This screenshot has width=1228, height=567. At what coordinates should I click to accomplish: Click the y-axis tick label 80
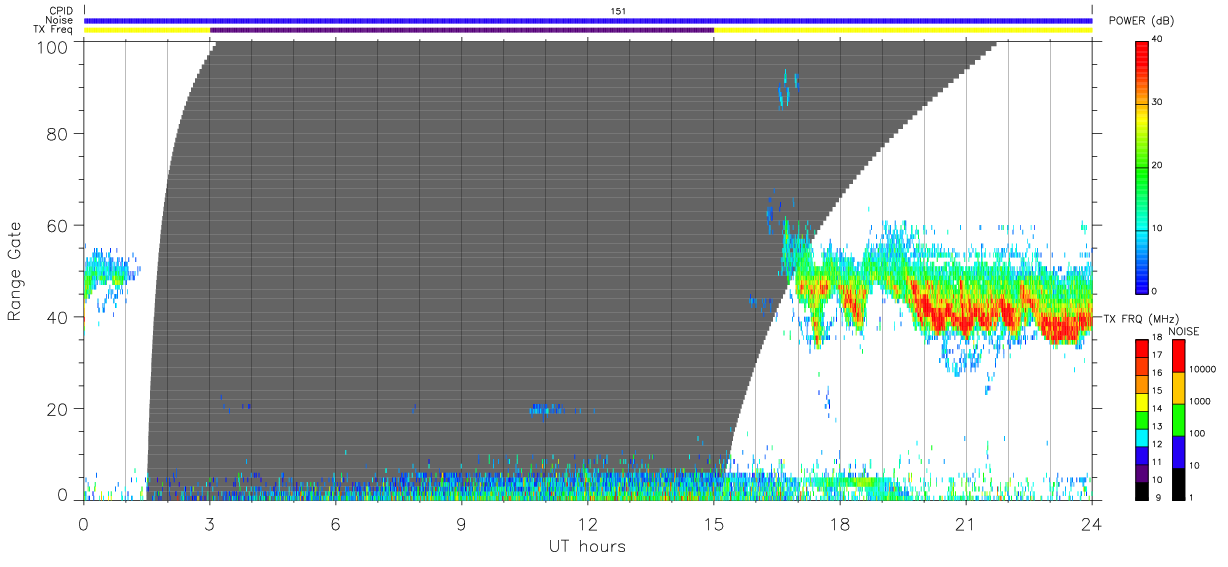pyautogui.click(x=59, y=134)
